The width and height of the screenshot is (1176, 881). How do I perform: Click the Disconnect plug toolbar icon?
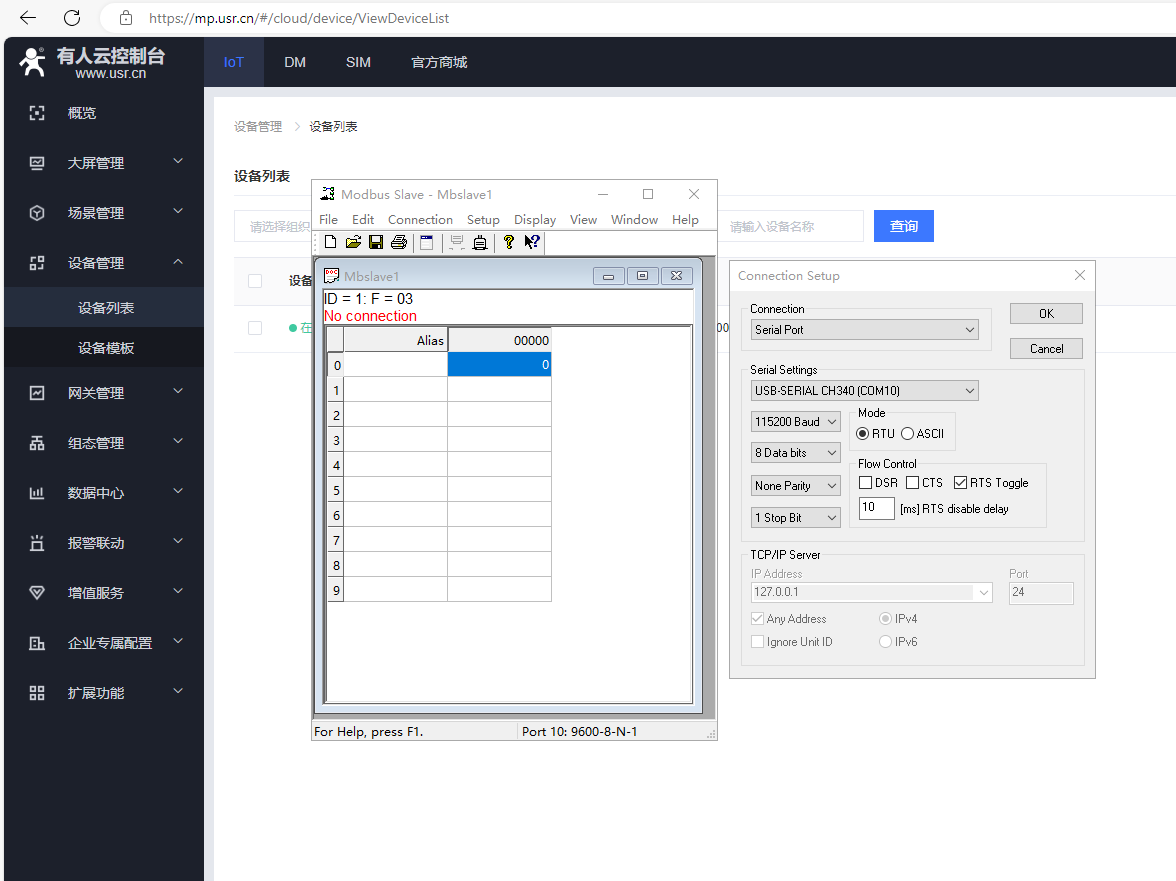(x=480, y=242)
